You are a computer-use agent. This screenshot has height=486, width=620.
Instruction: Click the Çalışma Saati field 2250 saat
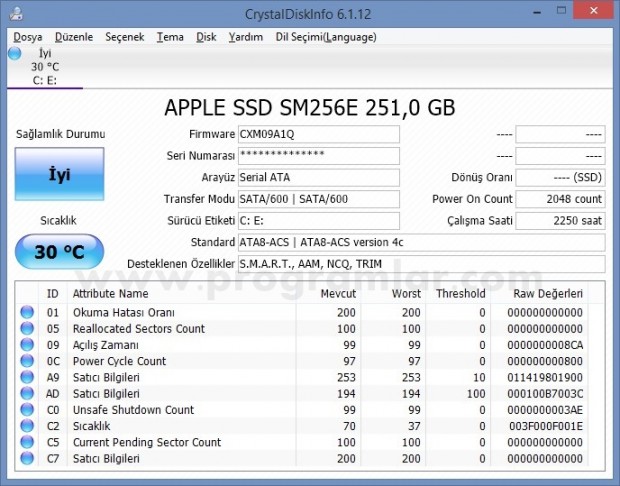point(560,221)
